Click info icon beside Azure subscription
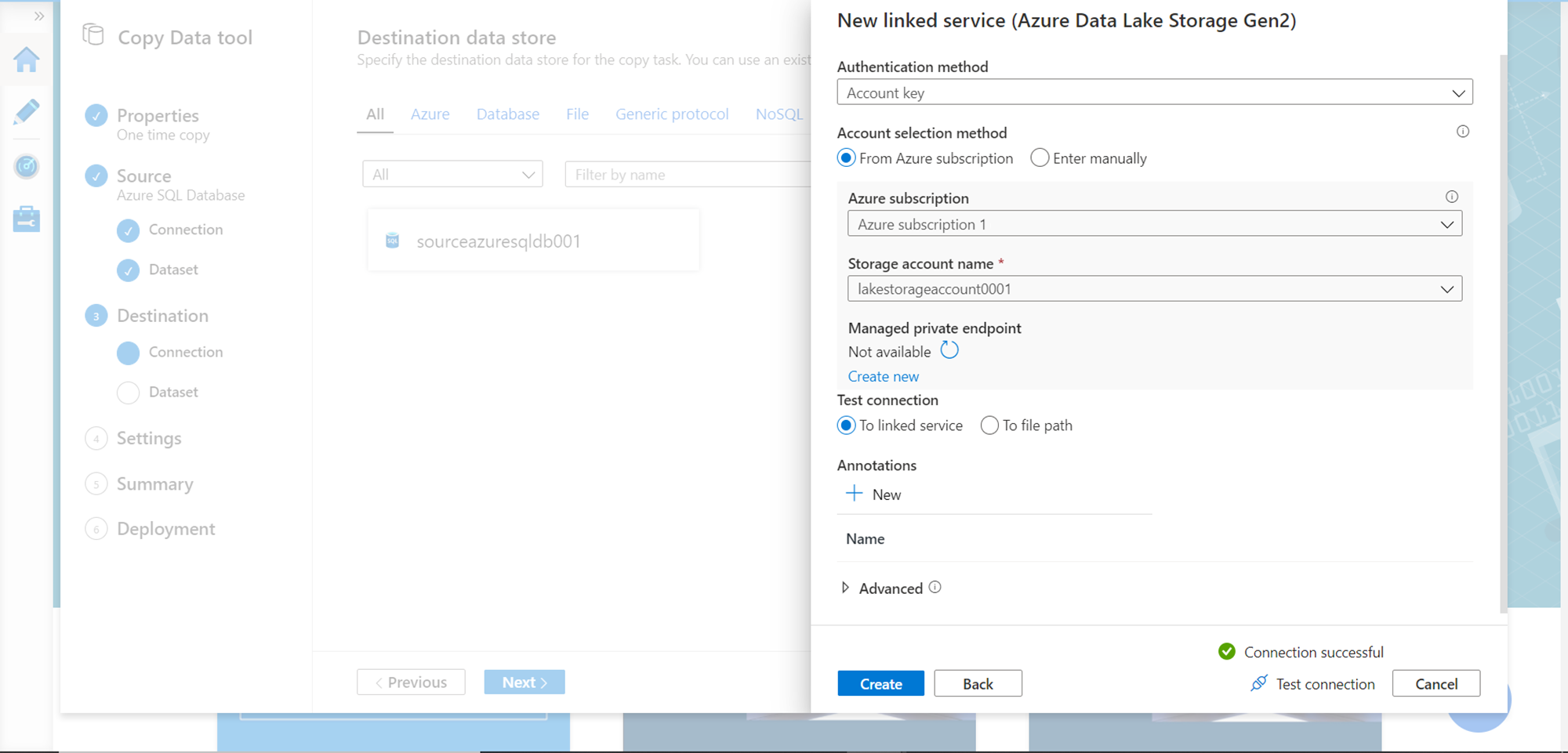Image resolution: width=1568 pixels, height=753 pixels. [1452, 197]
